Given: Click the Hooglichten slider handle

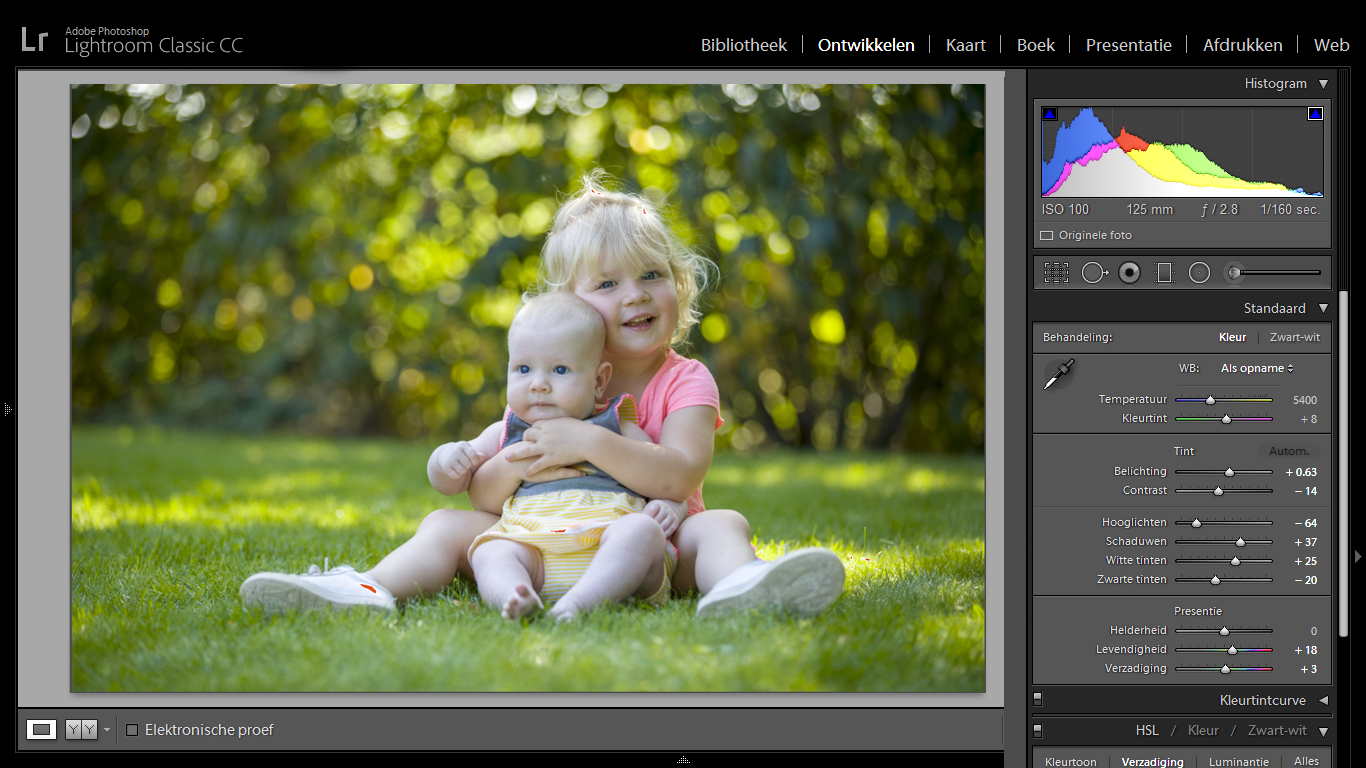Looking at the screenshot, I should click(x=1196, y=523).
